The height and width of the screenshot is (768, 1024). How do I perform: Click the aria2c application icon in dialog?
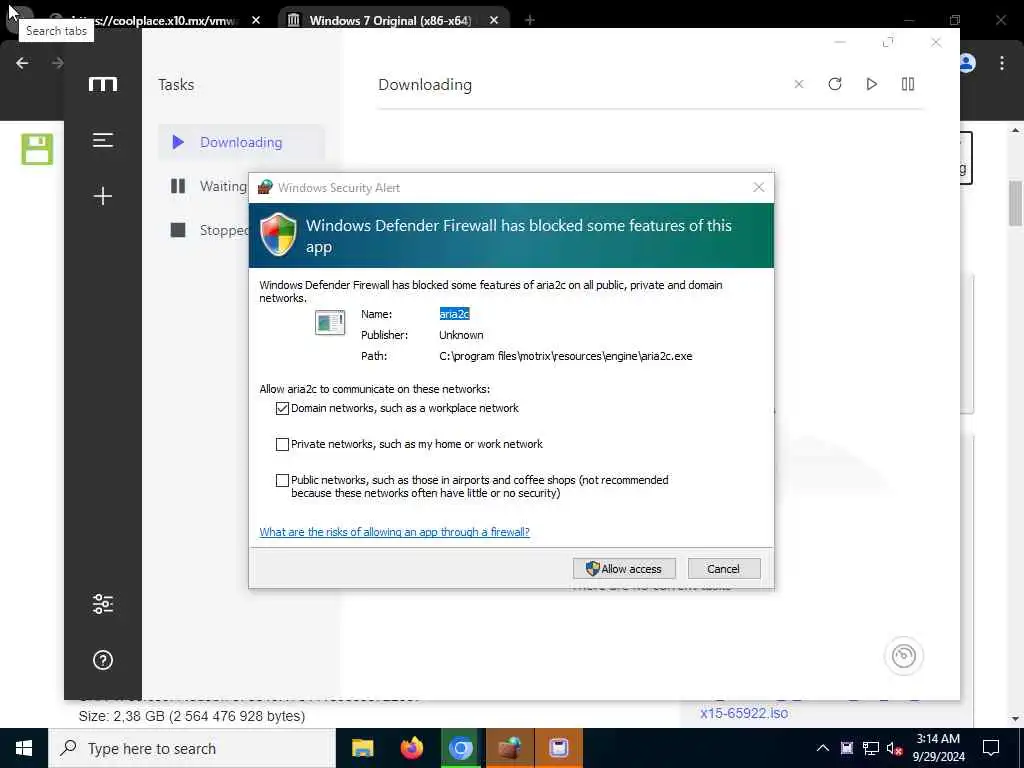330,322
